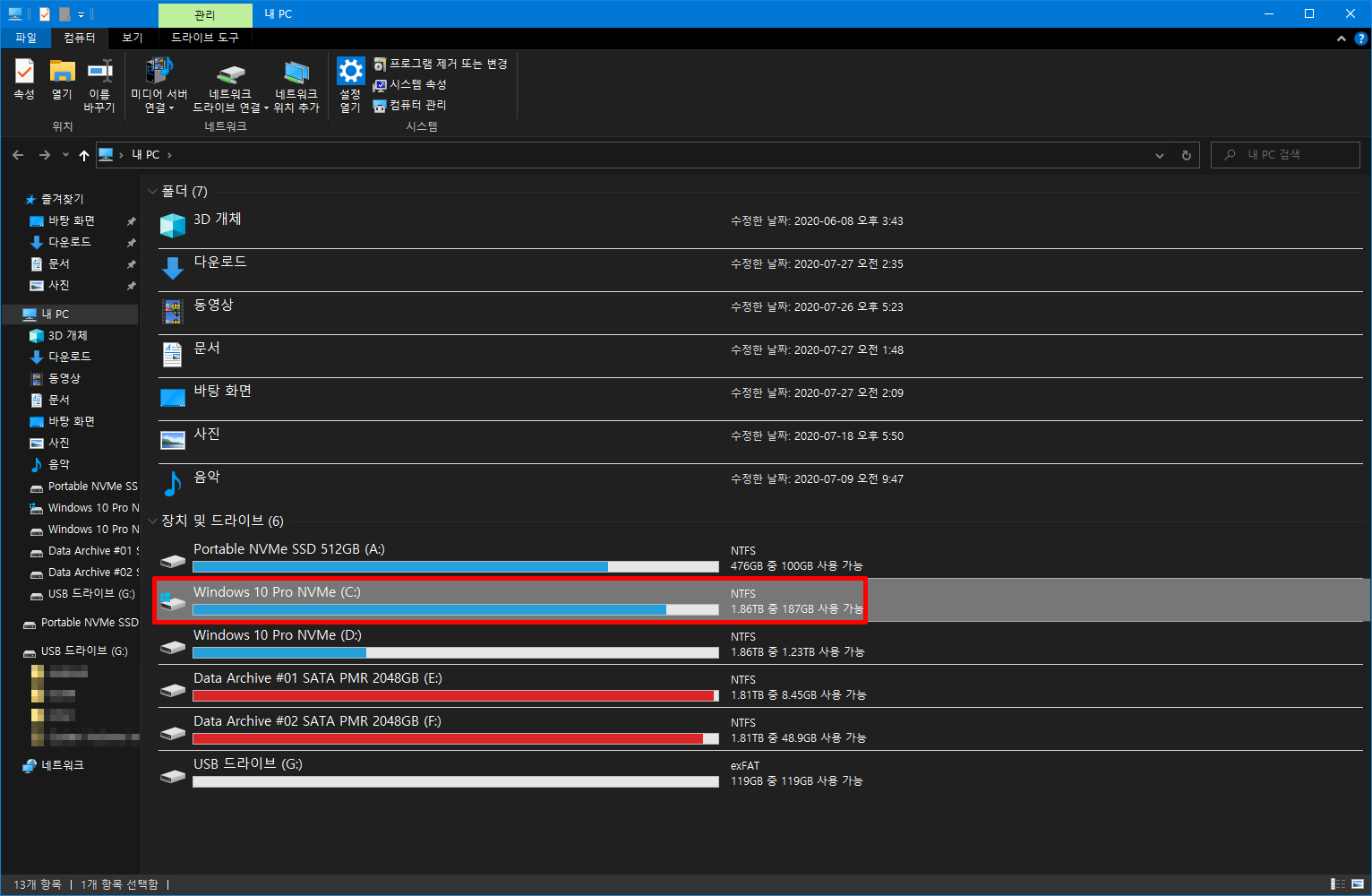Switch to the 컴퓨터 ribbon tab

pyautogui.click(x=79, y=38)
